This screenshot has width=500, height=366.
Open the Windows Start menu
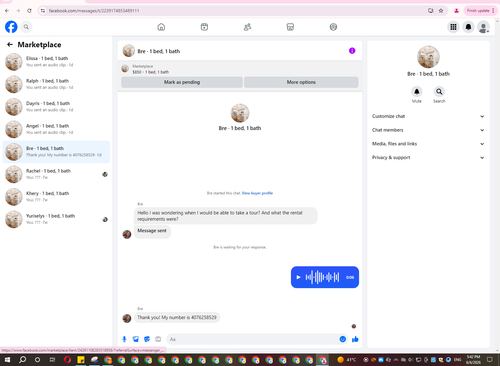[7, 360]
